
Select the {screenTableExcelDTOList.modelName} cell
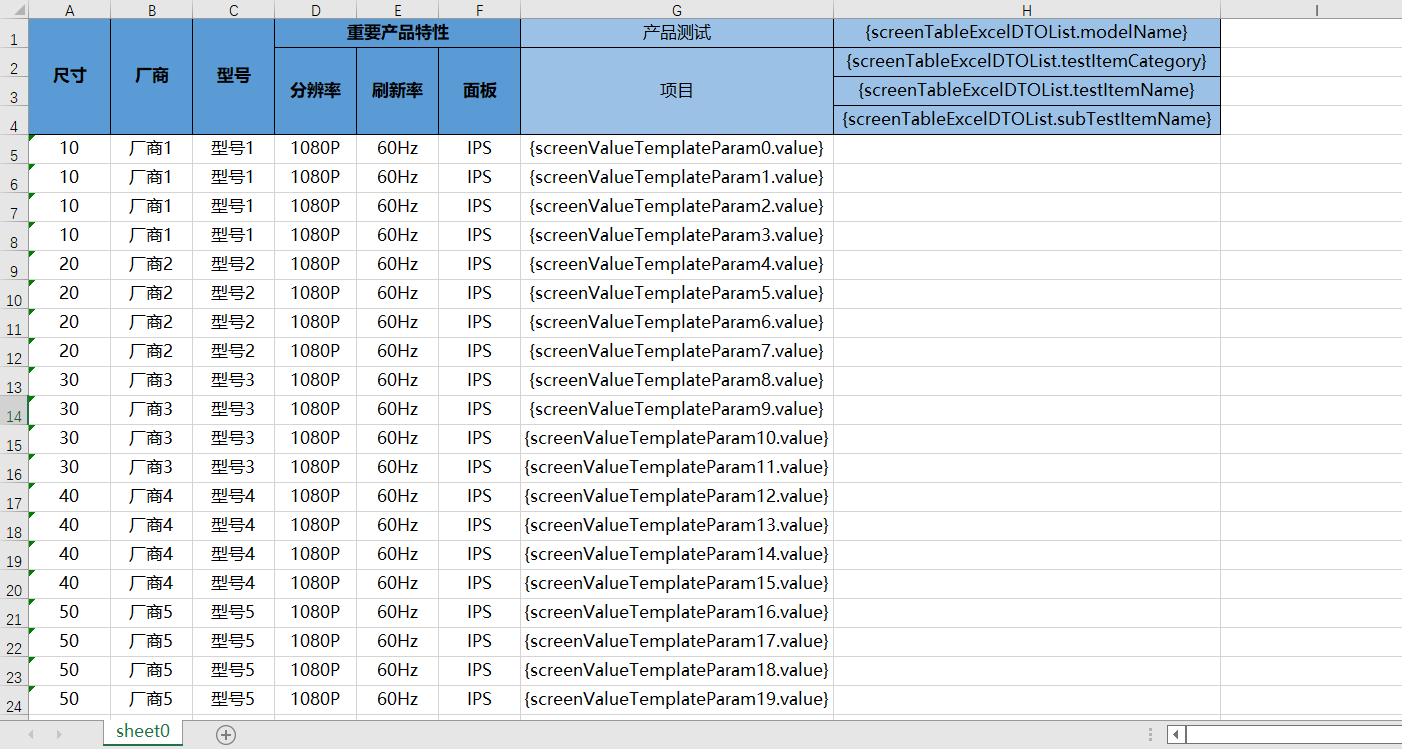pyautogui.click(x=1027, y=33)
